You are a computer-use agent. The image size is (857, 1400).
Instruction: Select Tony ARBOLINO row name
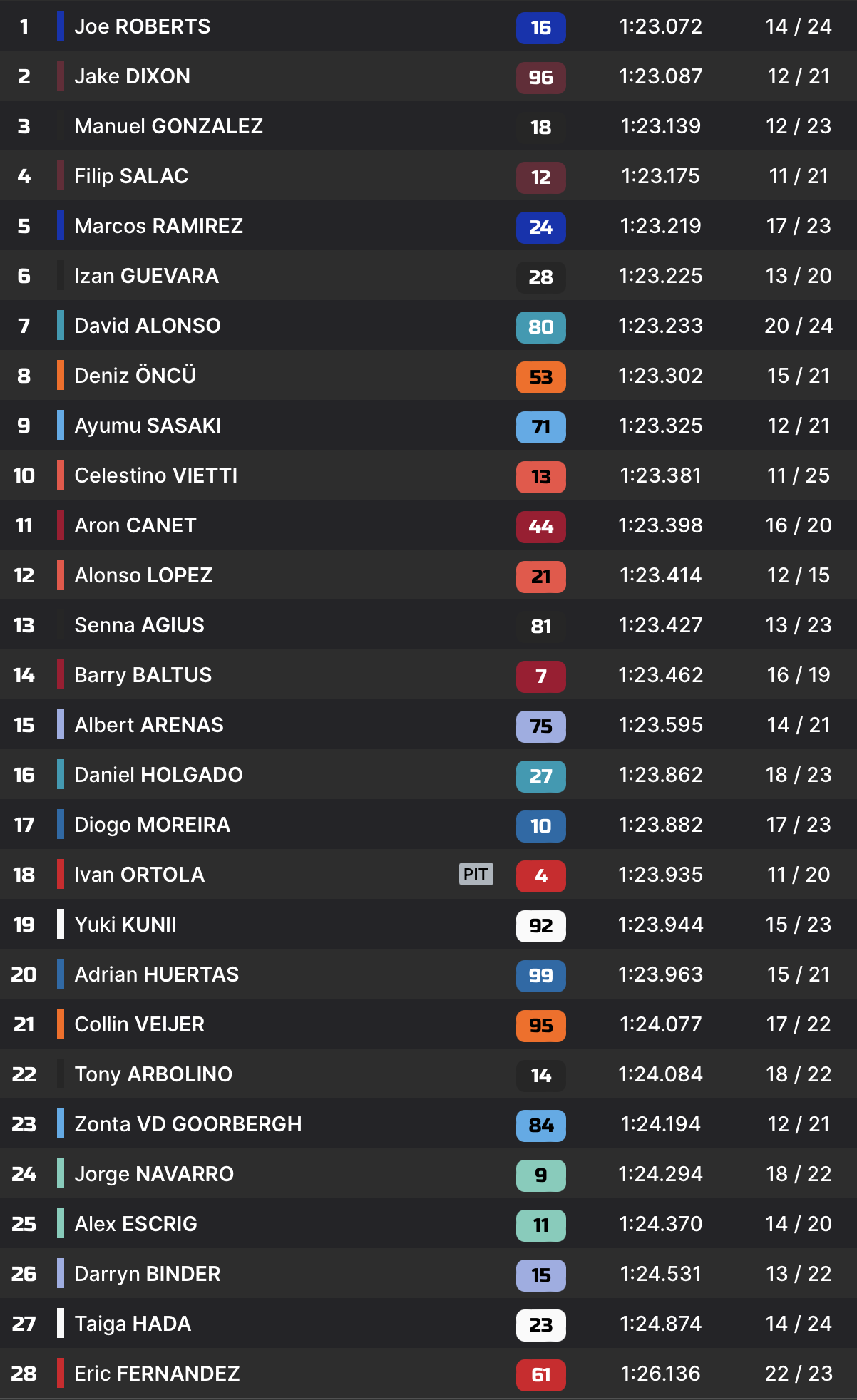[153, 1074]
